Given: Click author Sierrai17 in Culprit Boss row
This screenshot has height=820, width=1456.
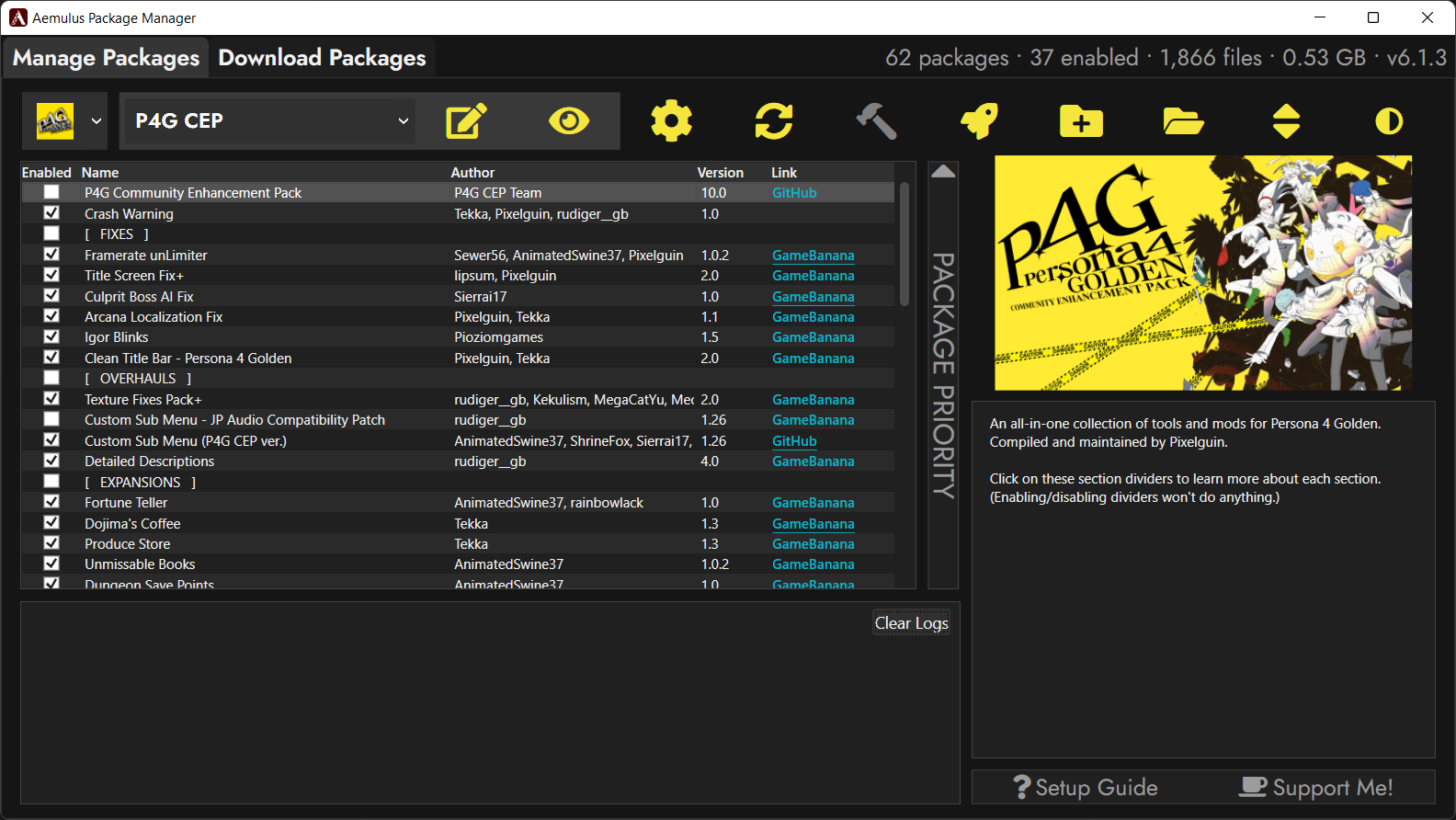Looking at the screenshot, I should pos(481,297).
